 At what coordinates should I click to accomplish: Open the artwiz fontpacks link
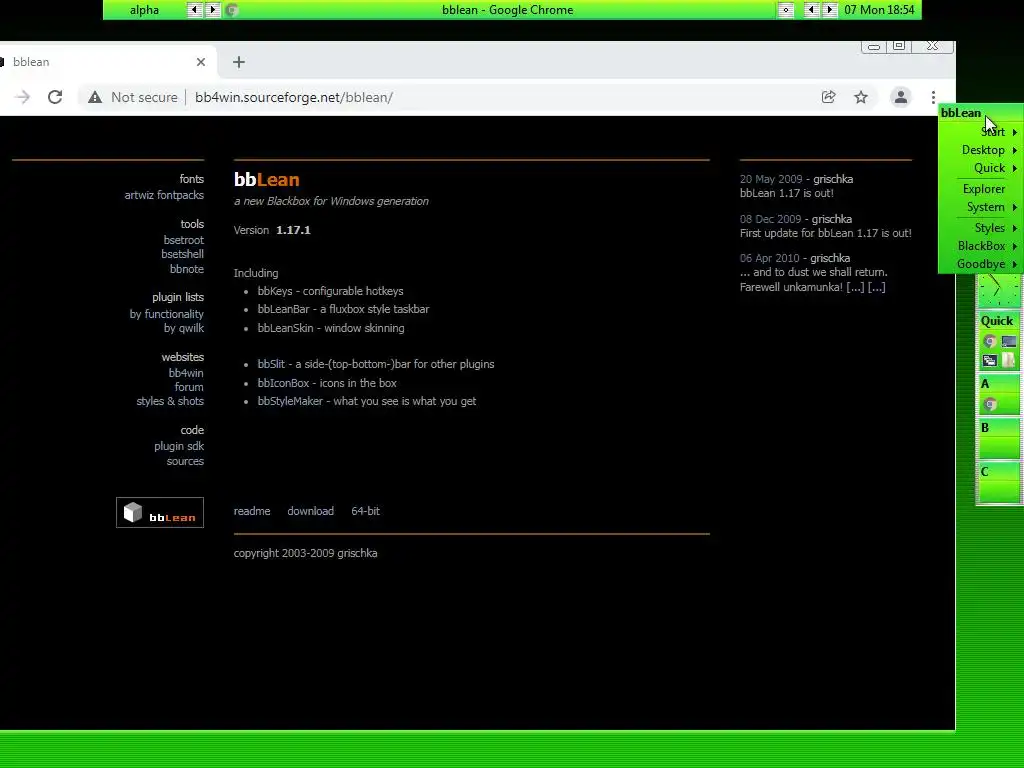point(164,195)
